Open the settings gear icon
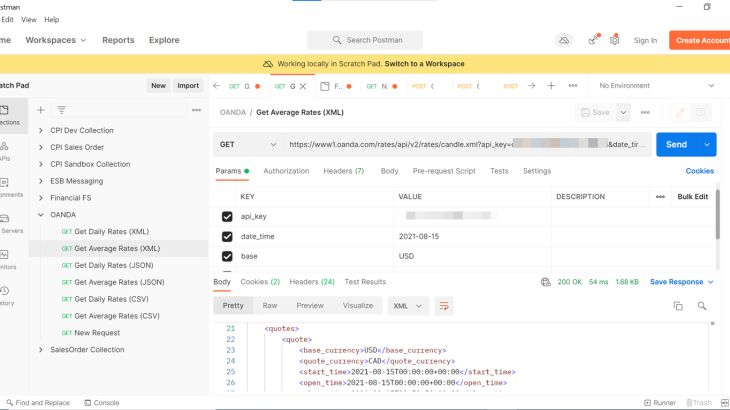This screenshot has width=730, height=410. click(x=615, y=40)
